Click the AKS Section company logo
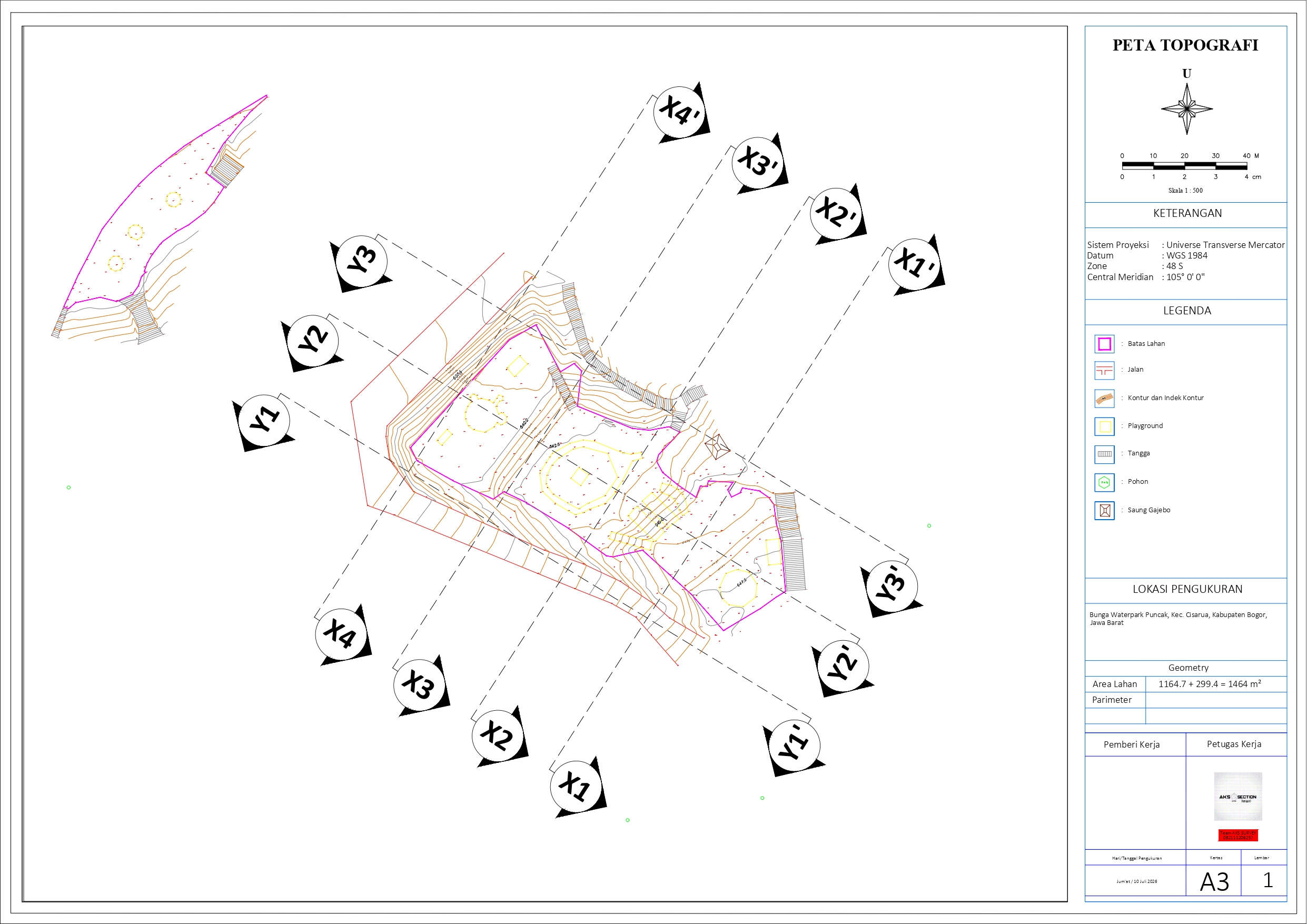The height and width of the screenshot is (924, 1307). (x=1237, y=796)
